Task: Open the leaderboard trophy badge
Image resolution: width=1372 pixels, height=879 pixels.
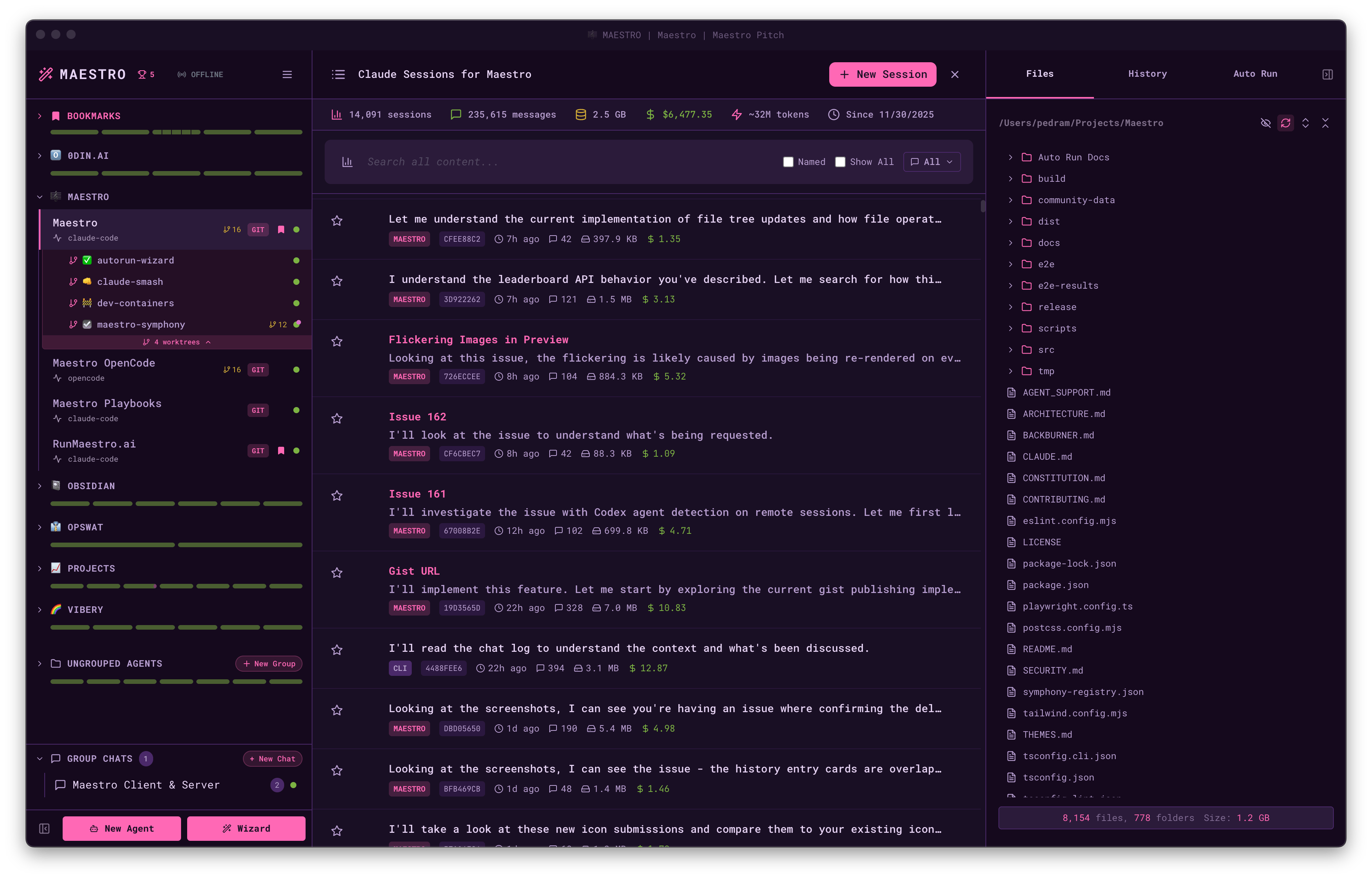Action: [146, 75]
